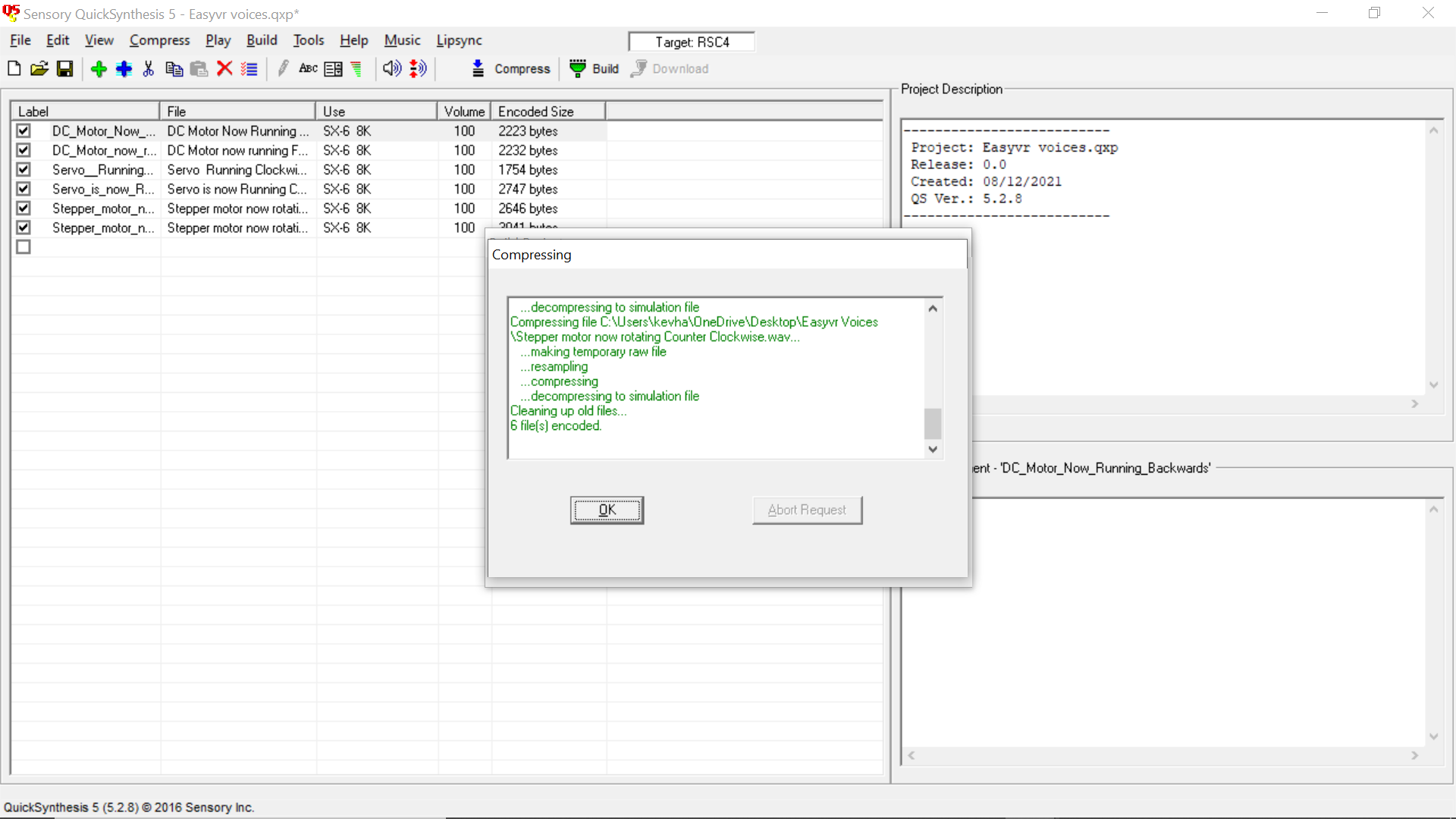This screenshot has width=1456, height=819.
Task: Expand the Compressing dialog scrollbar down
Action: point(933,449)
